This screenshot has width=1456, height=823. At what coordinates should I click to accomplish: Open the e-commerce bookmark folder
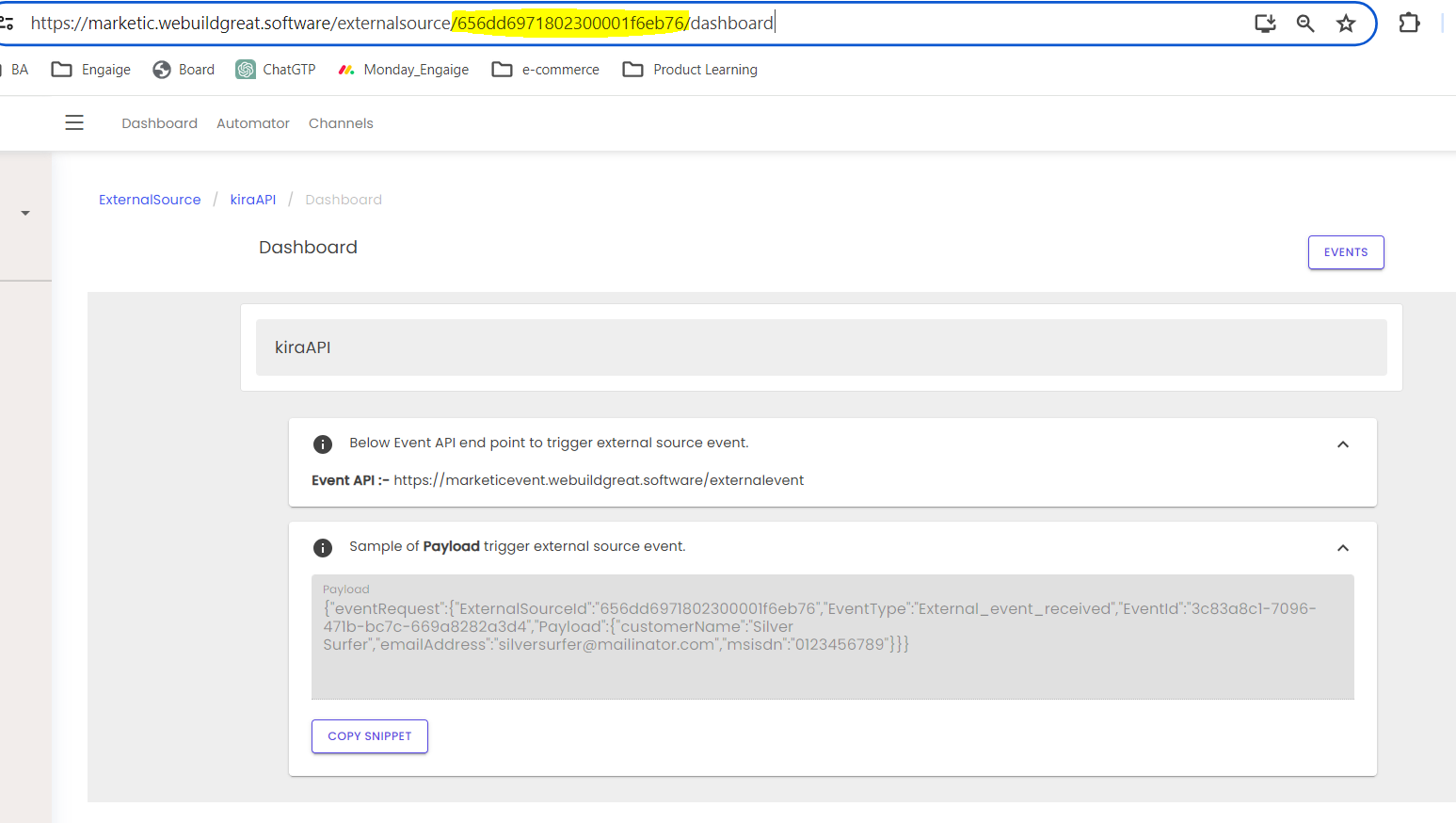[x=546, y=70]
